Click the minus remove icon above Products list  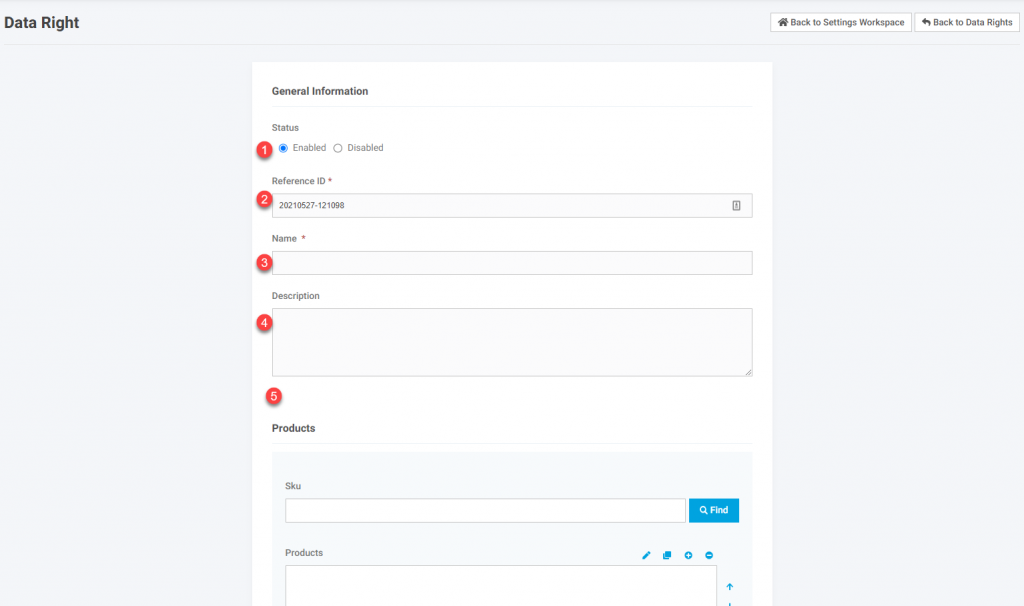(709, 555)
